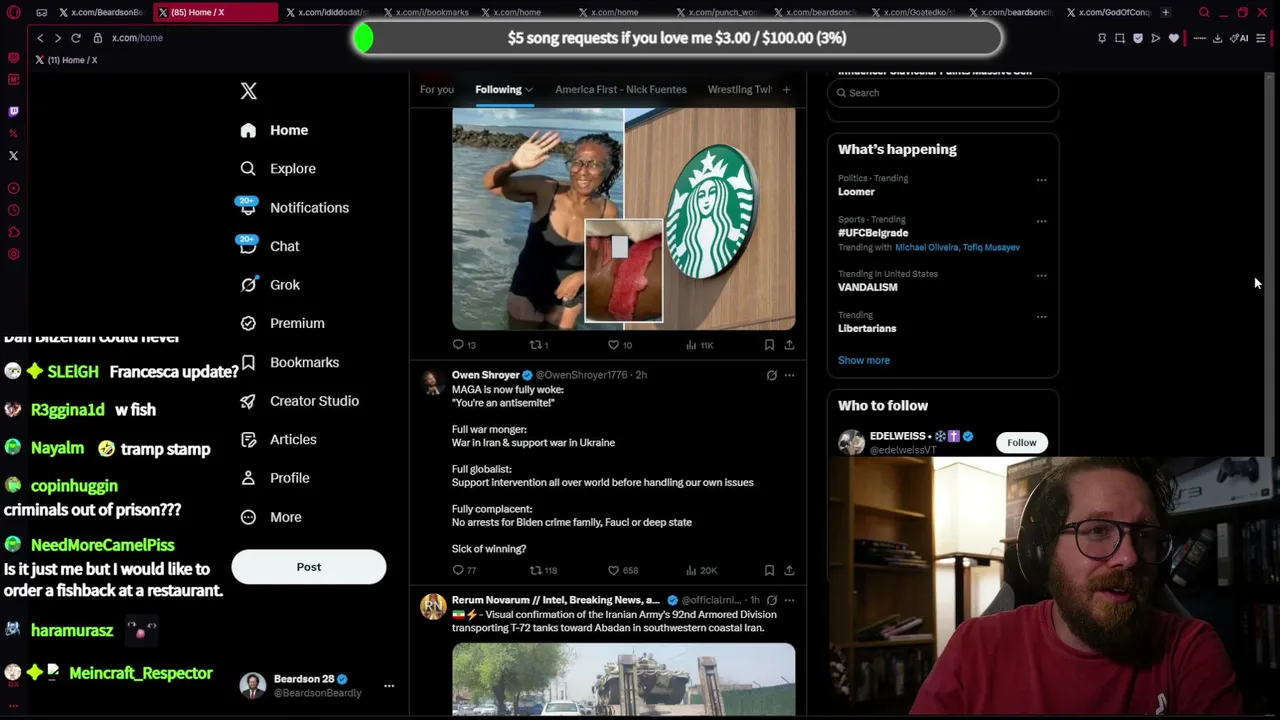Click Show more under trends
This screenshot has height=720, width=1280.
click(864, 360)
